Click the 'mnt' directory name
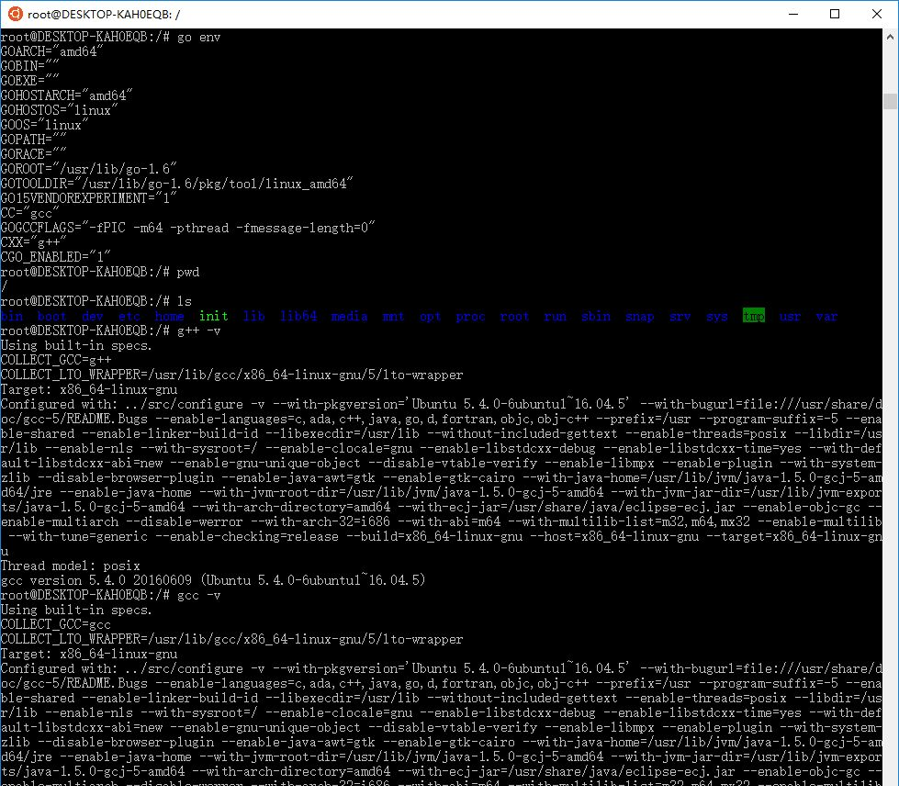Viewport: 899px width, 786px height. 393,316
